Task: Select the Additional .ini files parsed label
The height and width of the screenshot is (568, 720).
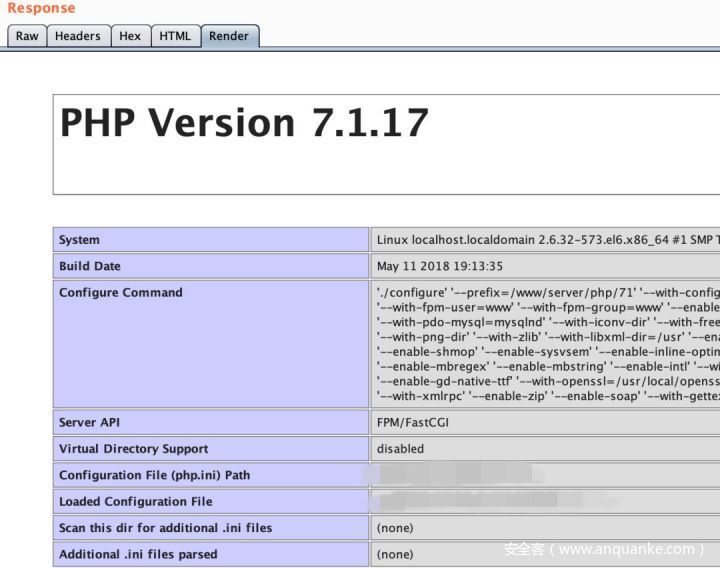Action: point(138,554)
